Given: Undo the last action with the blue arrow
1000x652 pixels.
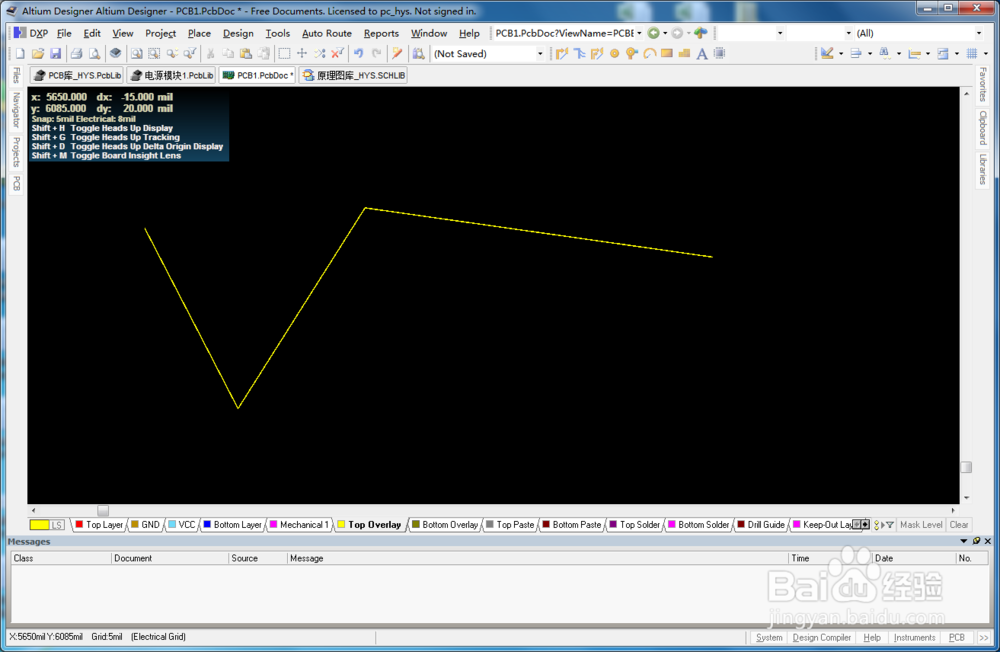Looking at the screenshot, I should pos(358,54).
